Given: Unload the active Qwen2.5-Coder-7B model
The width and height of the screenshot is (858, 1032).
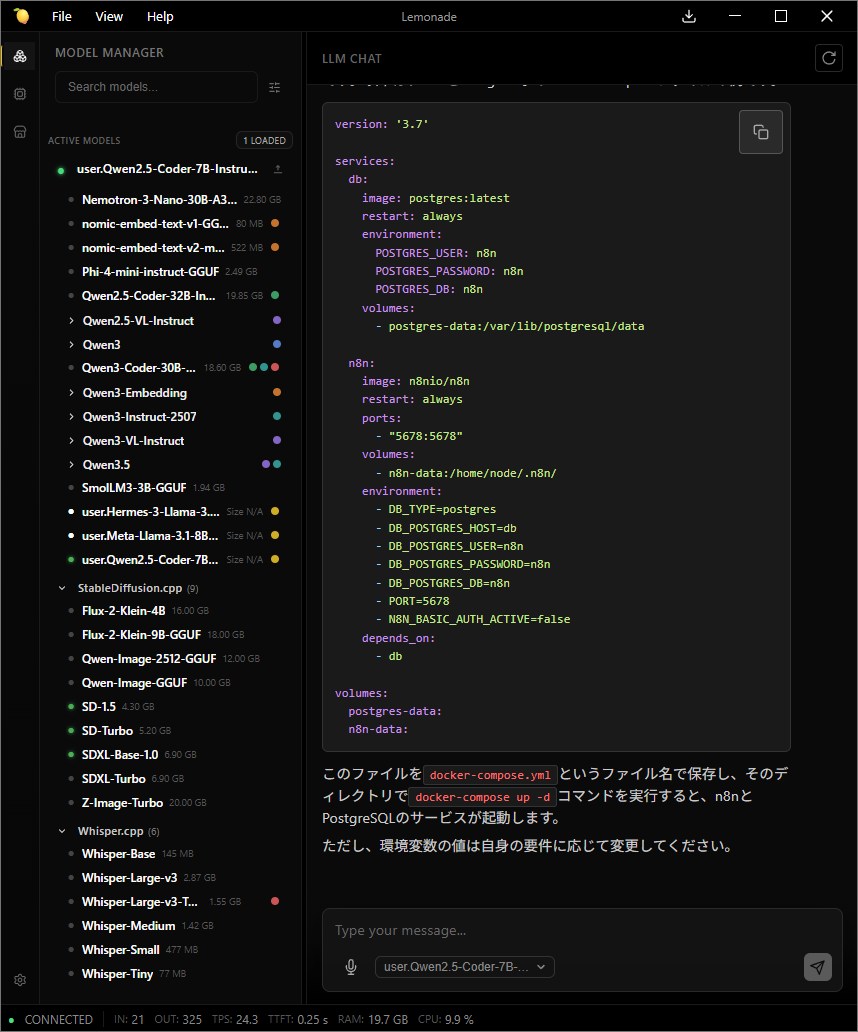Looking at the screenshot, I should [277, 170].
